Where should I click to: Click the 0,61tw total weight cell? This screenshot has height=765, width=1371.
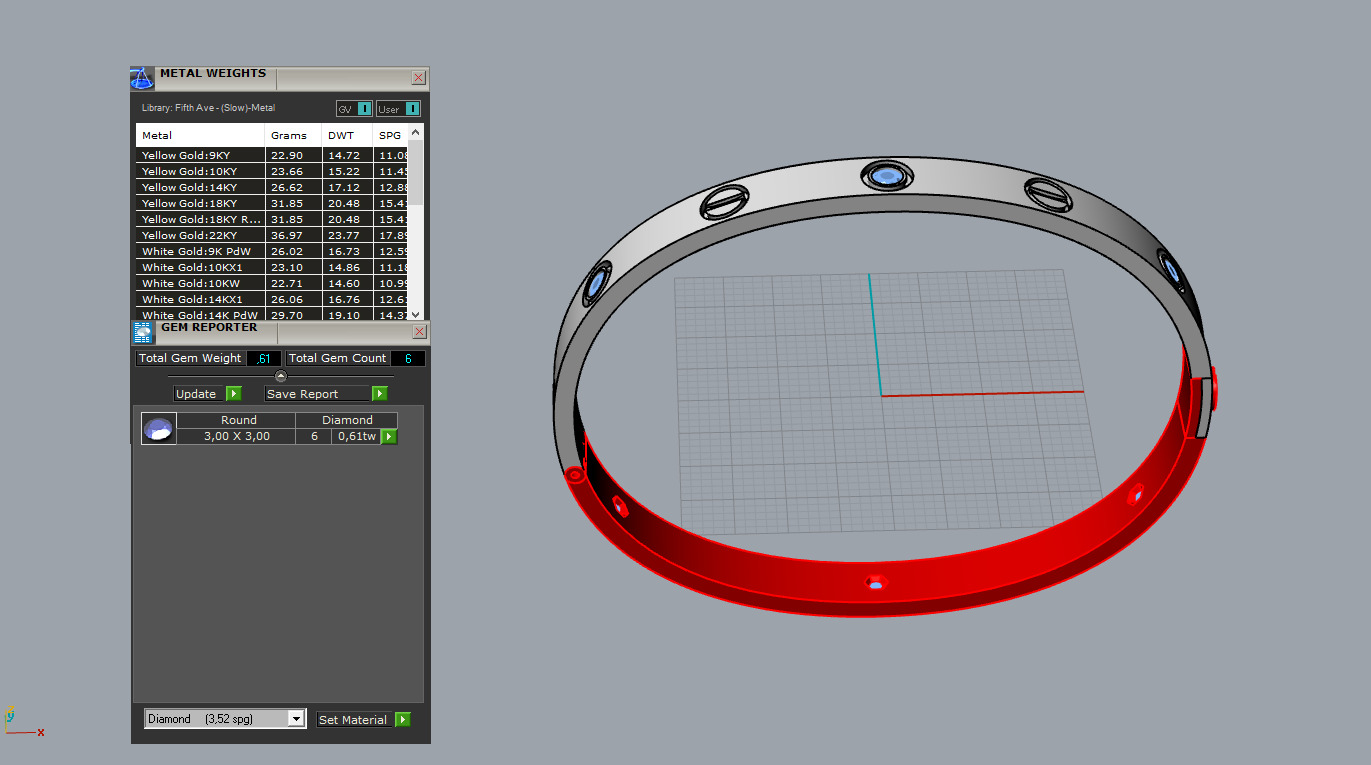pyautogui.click(x=357, y=436)
